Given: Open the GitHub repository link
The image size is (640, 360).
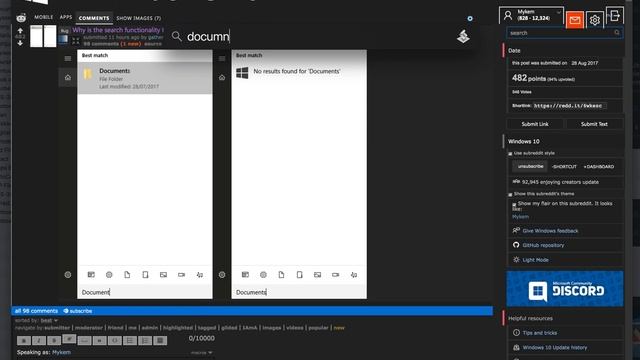Looking at the screenshot, I should click(x=543, y=245).
